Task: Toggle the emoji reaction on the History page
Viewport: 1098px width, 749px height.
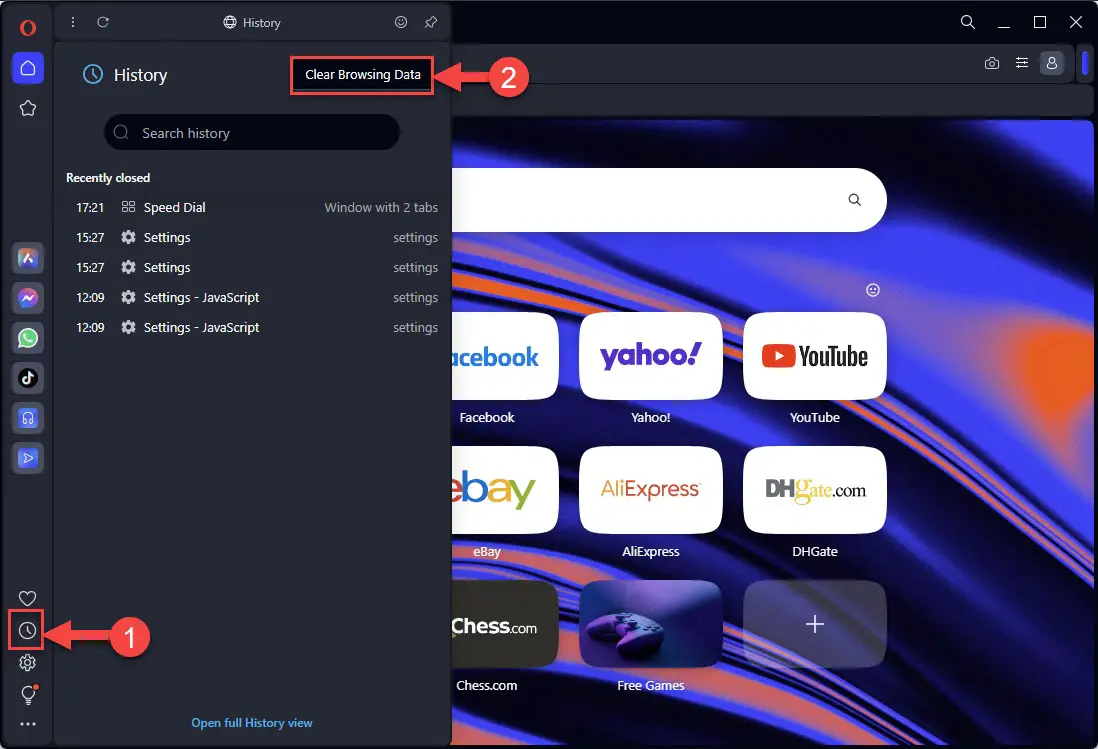Action: tap(401, 22)
